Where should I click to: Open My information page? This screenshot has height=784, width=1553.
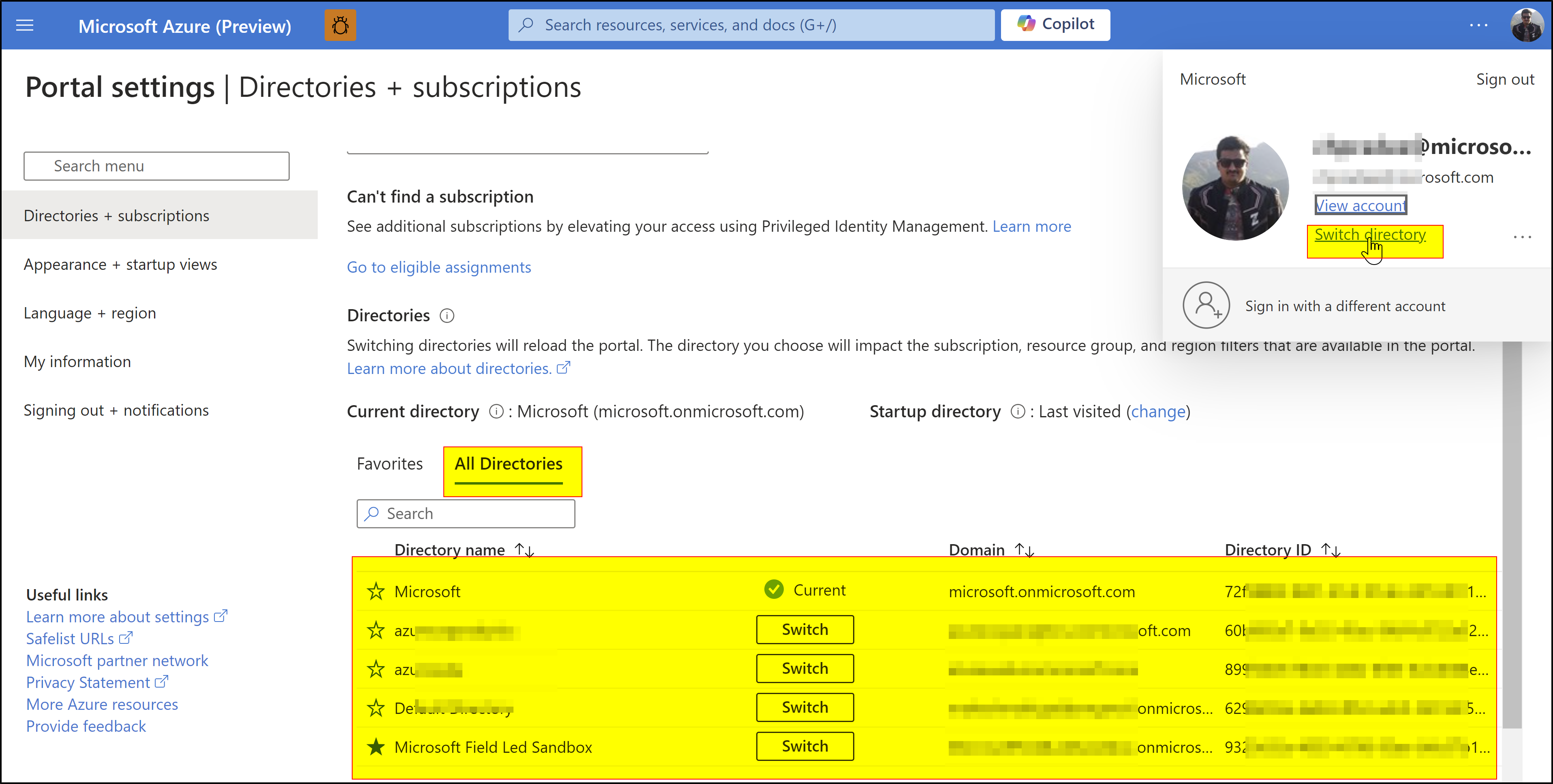(x=77, y=361)
